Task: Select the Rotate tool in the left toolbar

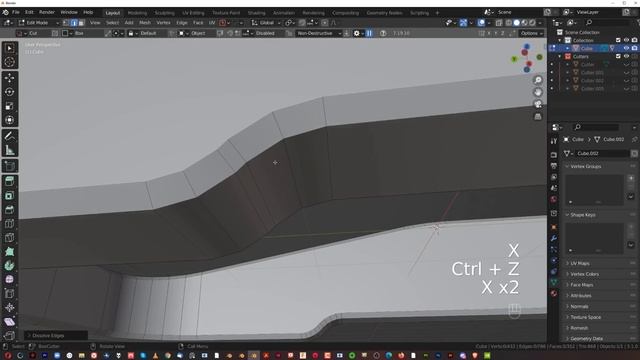Action: coord(9,92)
